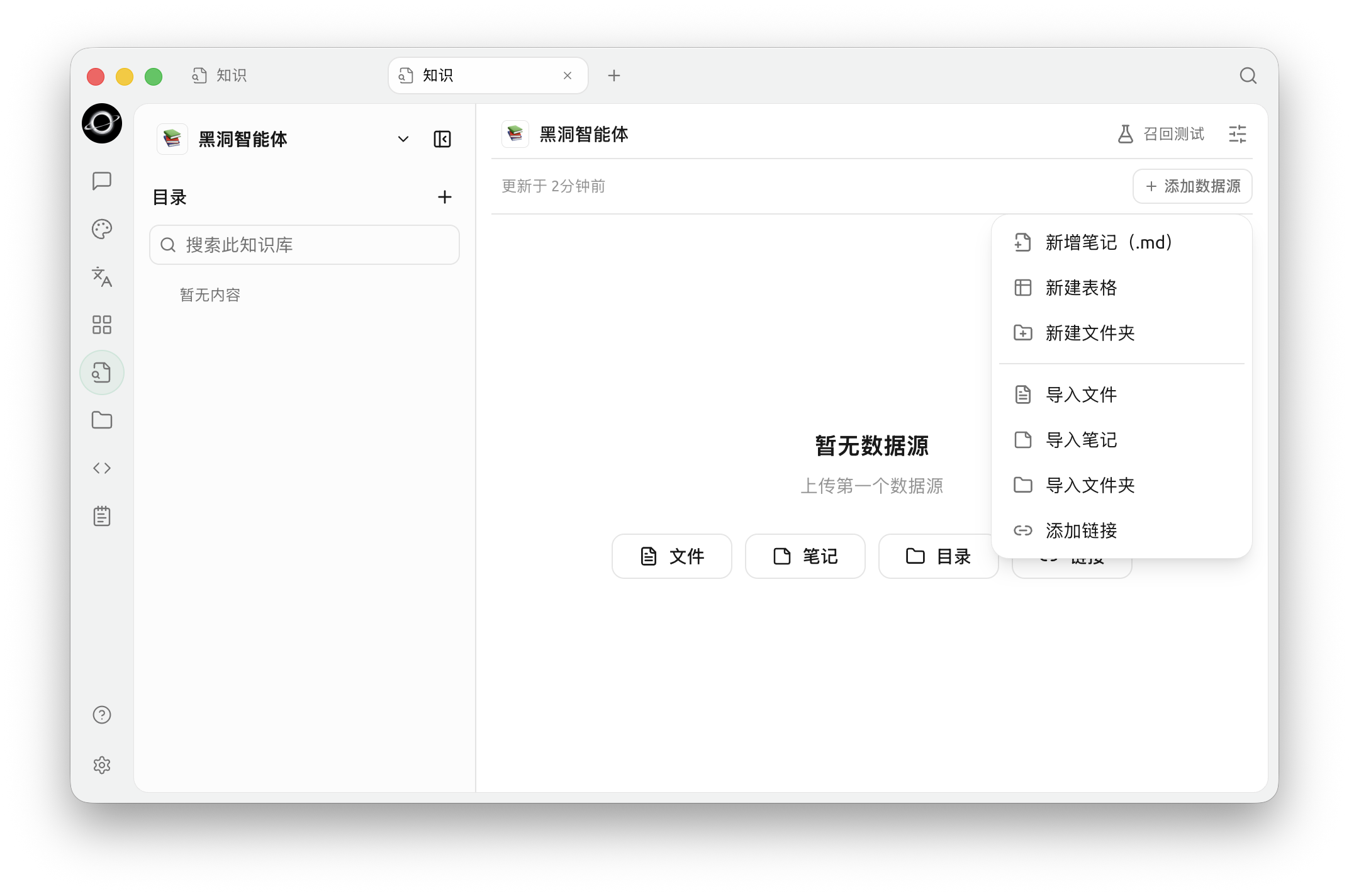The height and width of the screenshot is (896, 1349).
Task: Open the palette icon in sidebar
Action: 101,229
